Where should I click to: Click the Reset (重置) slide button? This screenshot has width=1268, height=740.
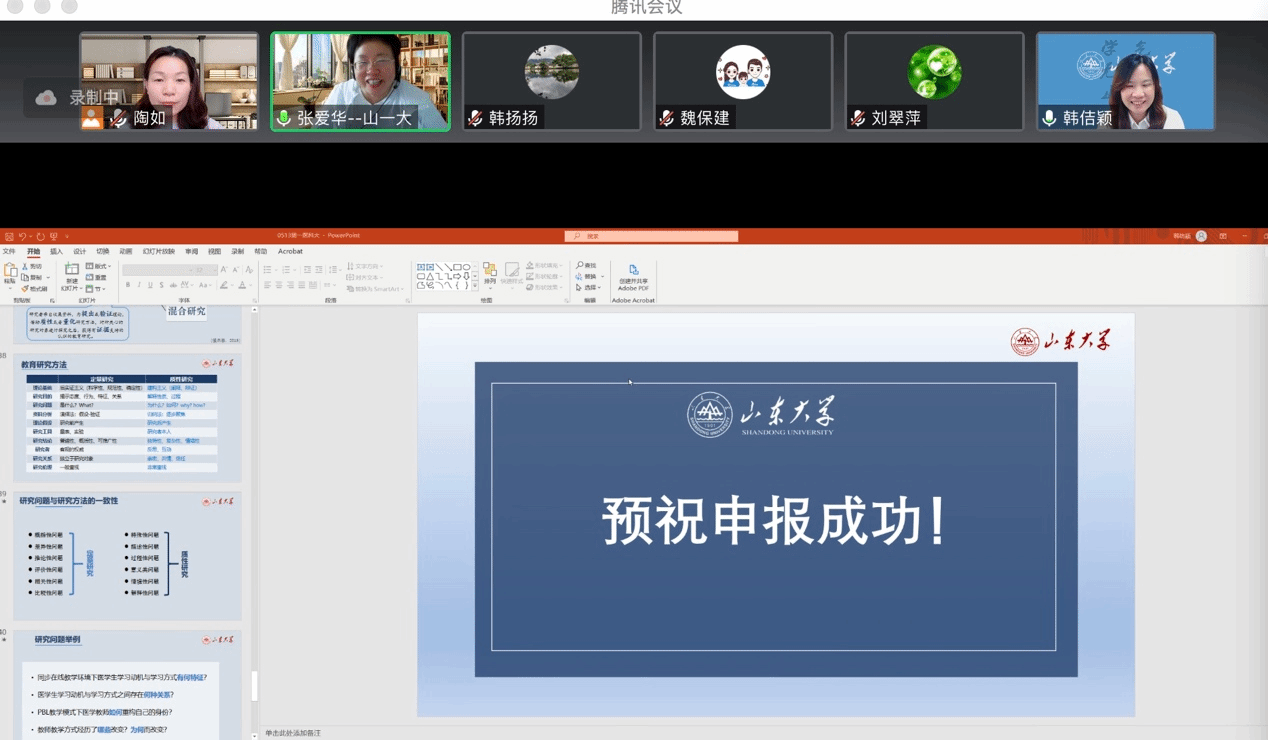(x=97, y=278)
